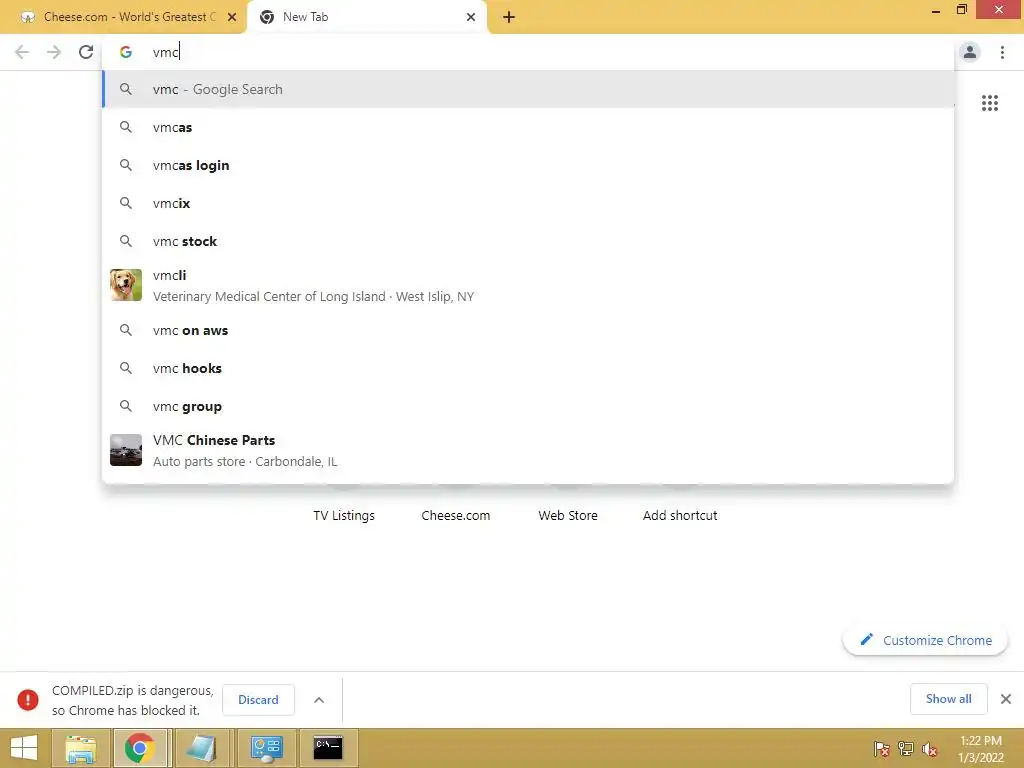
Task: Click the taskbar clock showing 1:22 PM
Action: [x=981, y=749]
